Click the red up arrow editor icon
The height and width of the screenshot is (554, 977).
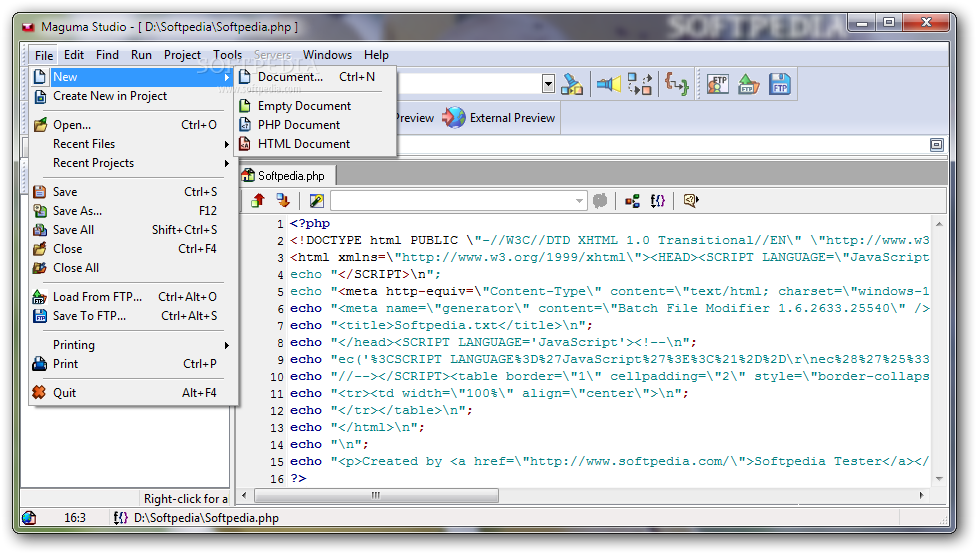(258, 201)
